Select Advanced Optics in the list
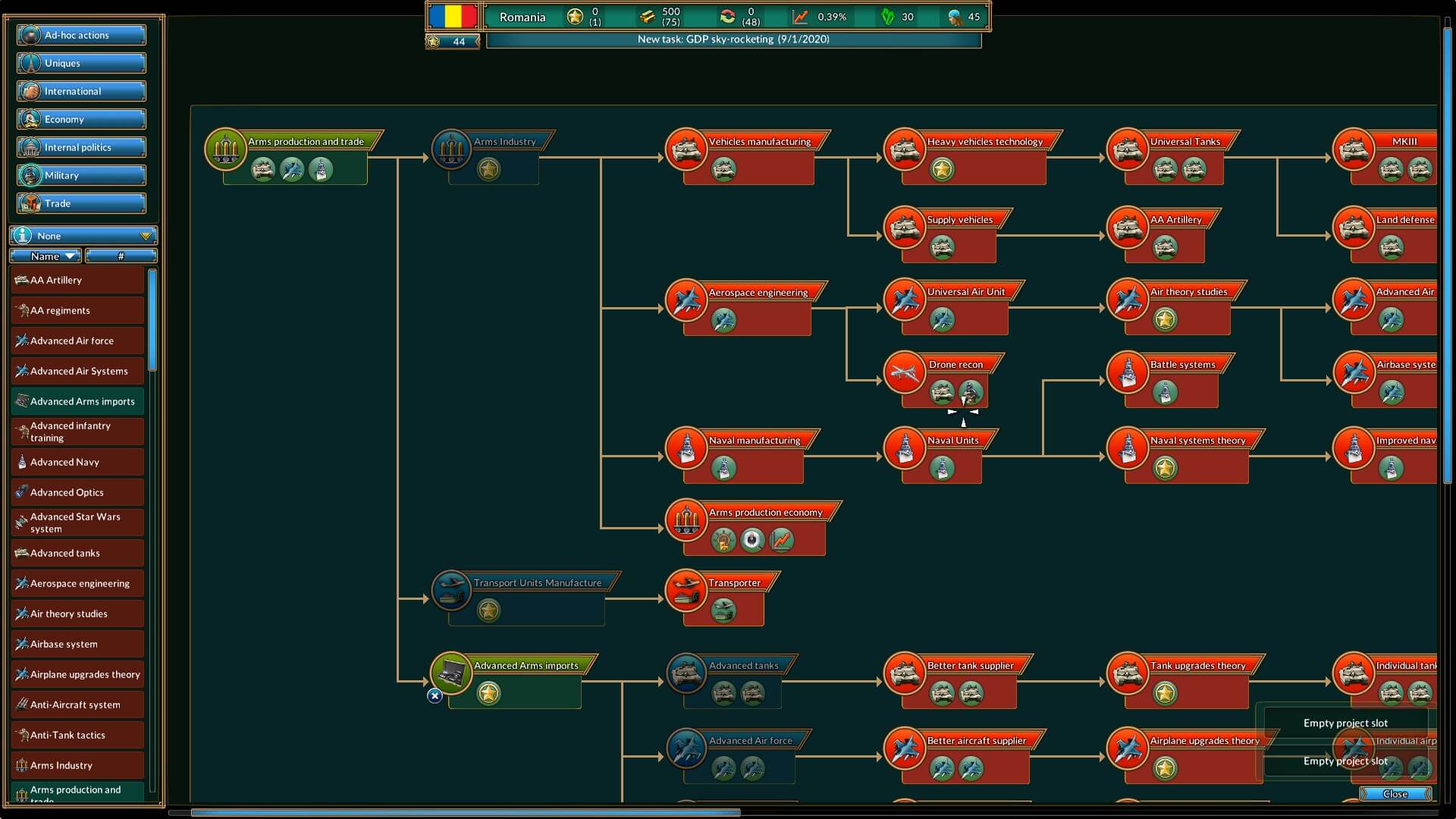The width and height of the screenshot is (1456, 819). (77, 492)
